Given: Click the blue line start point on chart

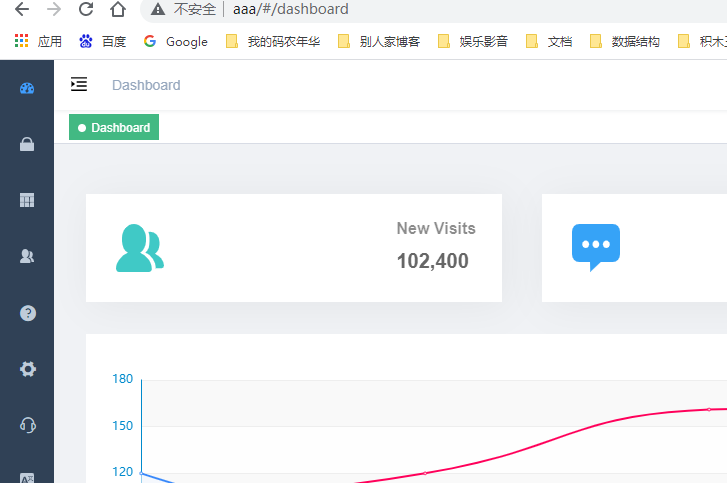Looking at the screenshot, I should tap(141, 473).
